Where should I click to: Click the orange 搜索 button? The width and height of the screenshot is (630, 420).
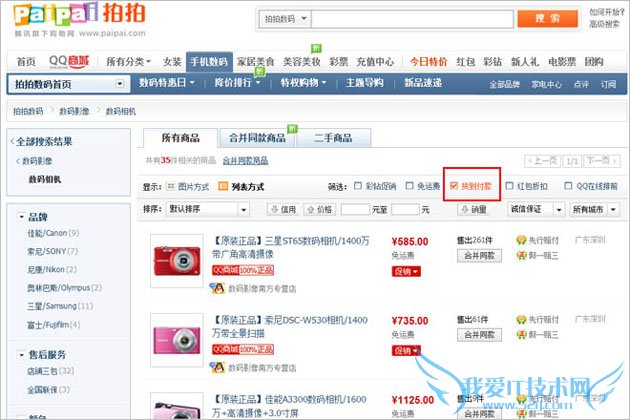coord(547,18)
